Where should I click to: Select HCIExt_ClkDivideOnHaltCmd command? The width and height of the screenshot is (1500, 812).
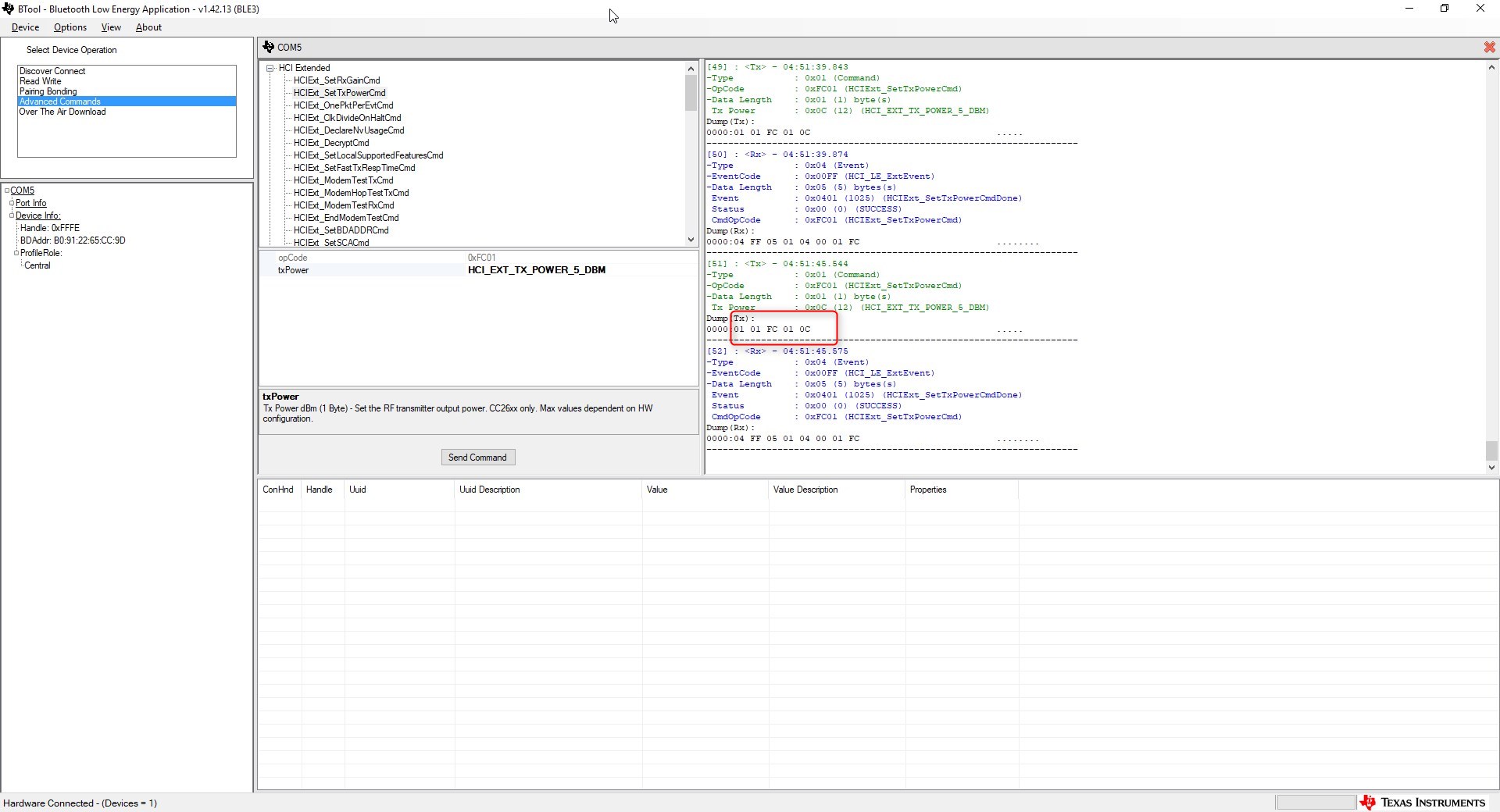tap(348, 118)
